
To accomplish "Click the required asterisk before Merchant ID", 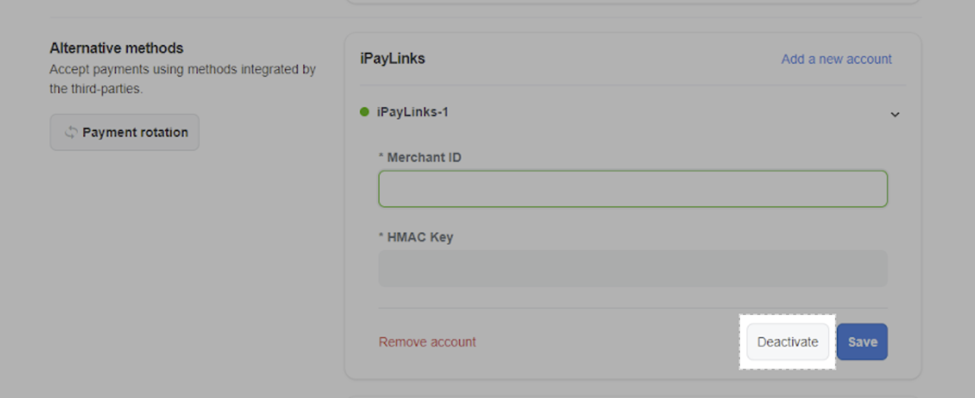I will pos(381,157).
